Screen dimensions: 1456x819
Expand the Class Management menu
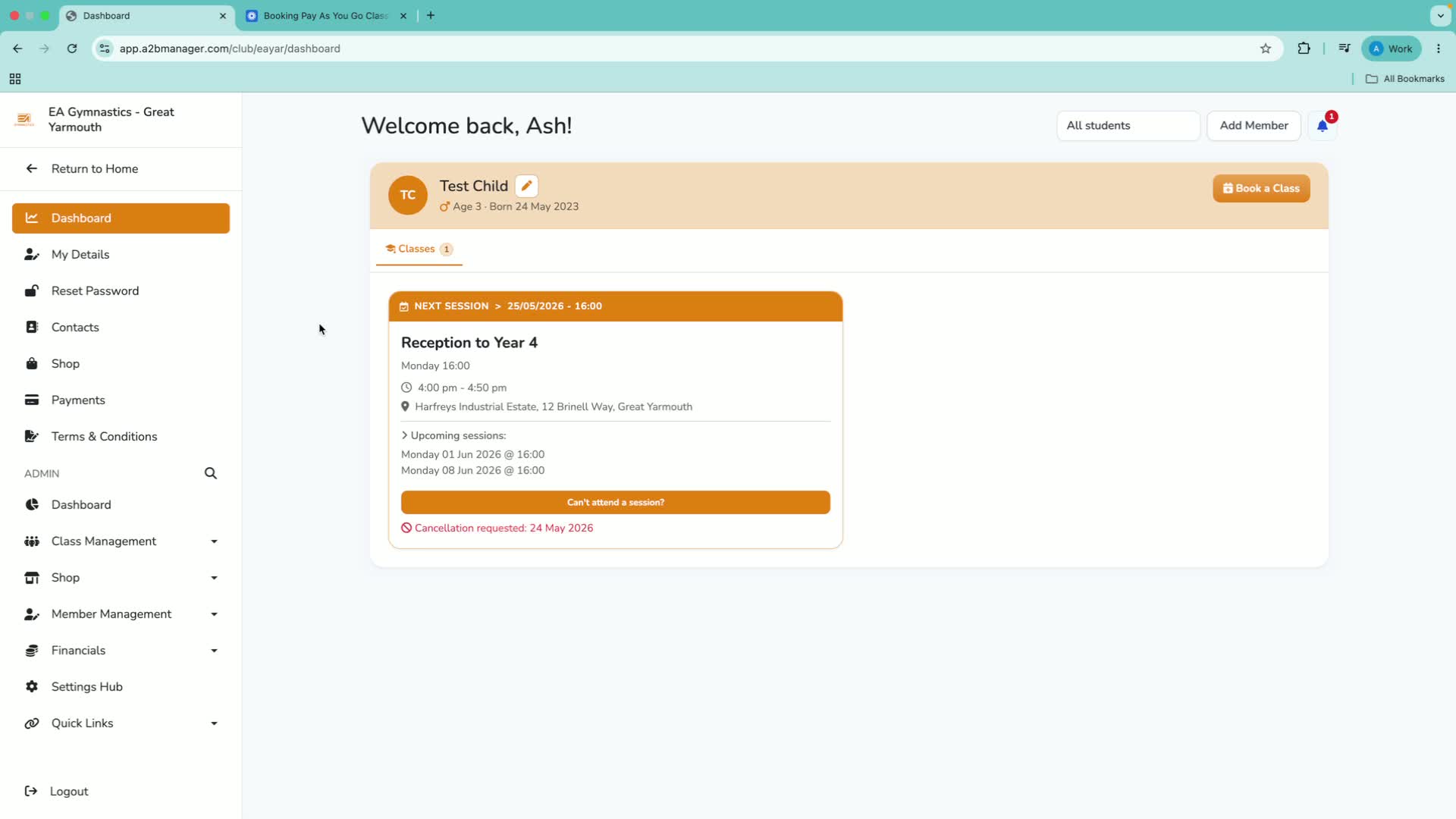coord(121,541)
